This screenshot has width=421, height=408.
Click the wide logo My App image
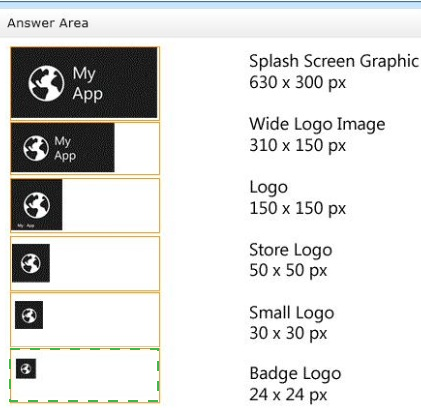(63, 148)
